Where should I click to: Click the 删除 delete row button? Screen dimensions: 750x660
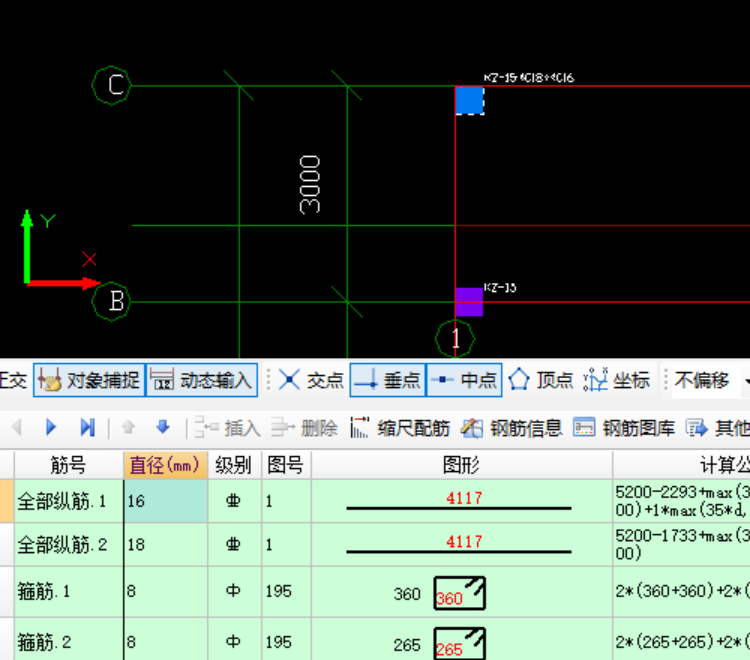click(304, 428)
